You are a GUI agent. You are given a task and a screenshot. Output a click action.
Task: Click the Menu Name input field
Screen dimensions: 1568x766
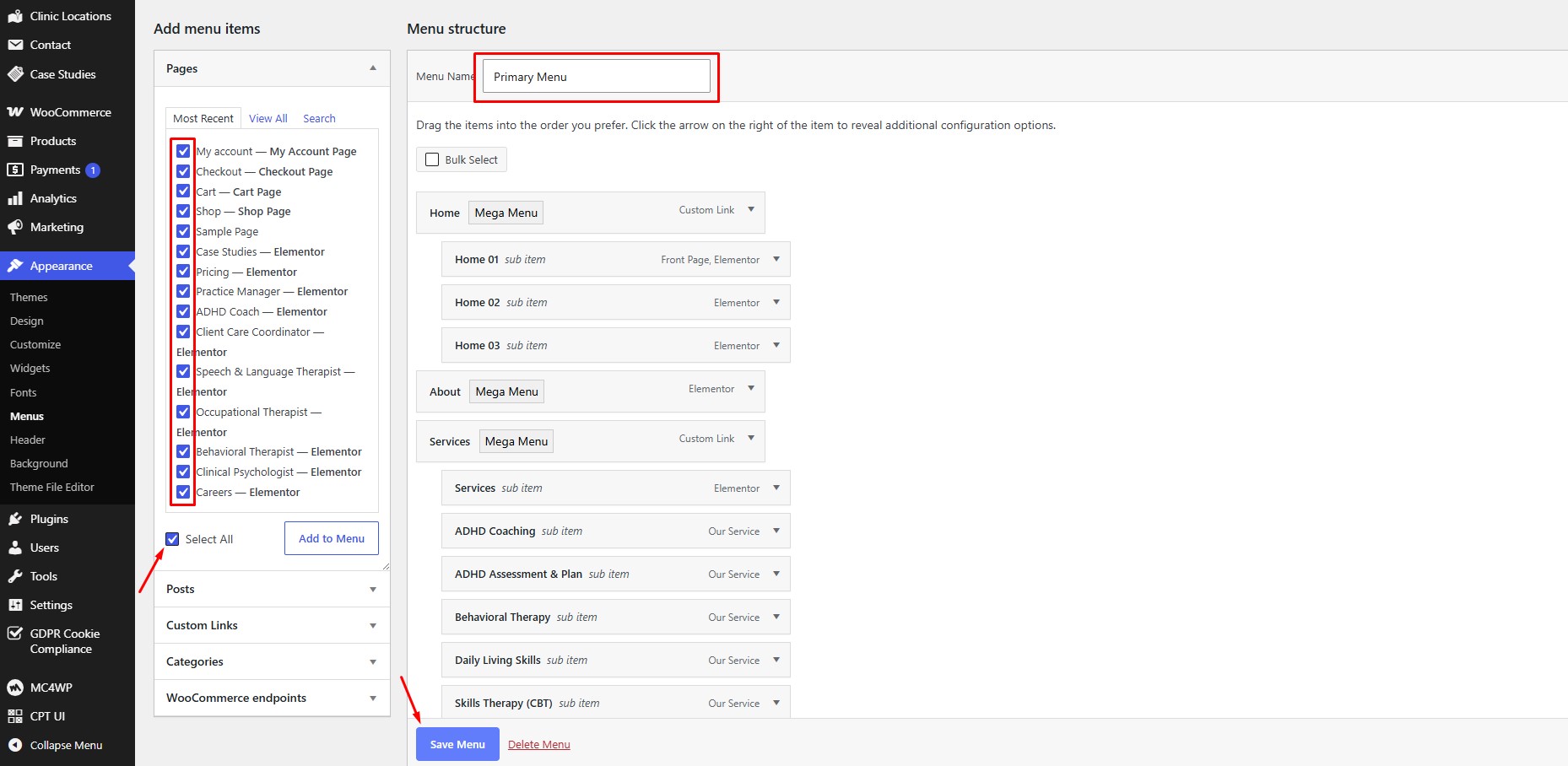pyautogui.click(x=597, y=76)
